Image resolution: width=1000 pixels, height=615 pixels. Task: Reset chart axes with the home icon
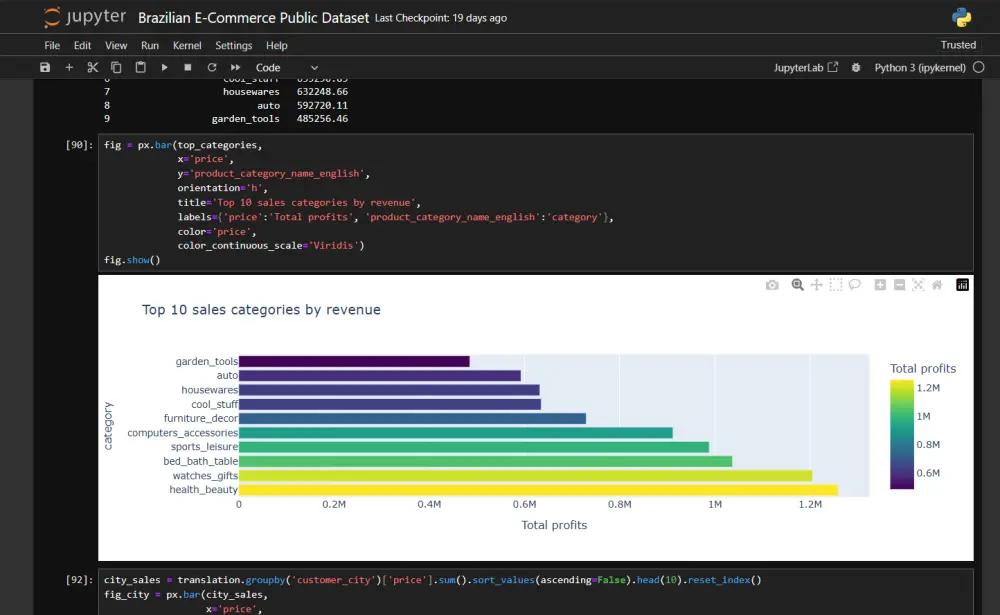pyautogui.click(x=935, y=285)
